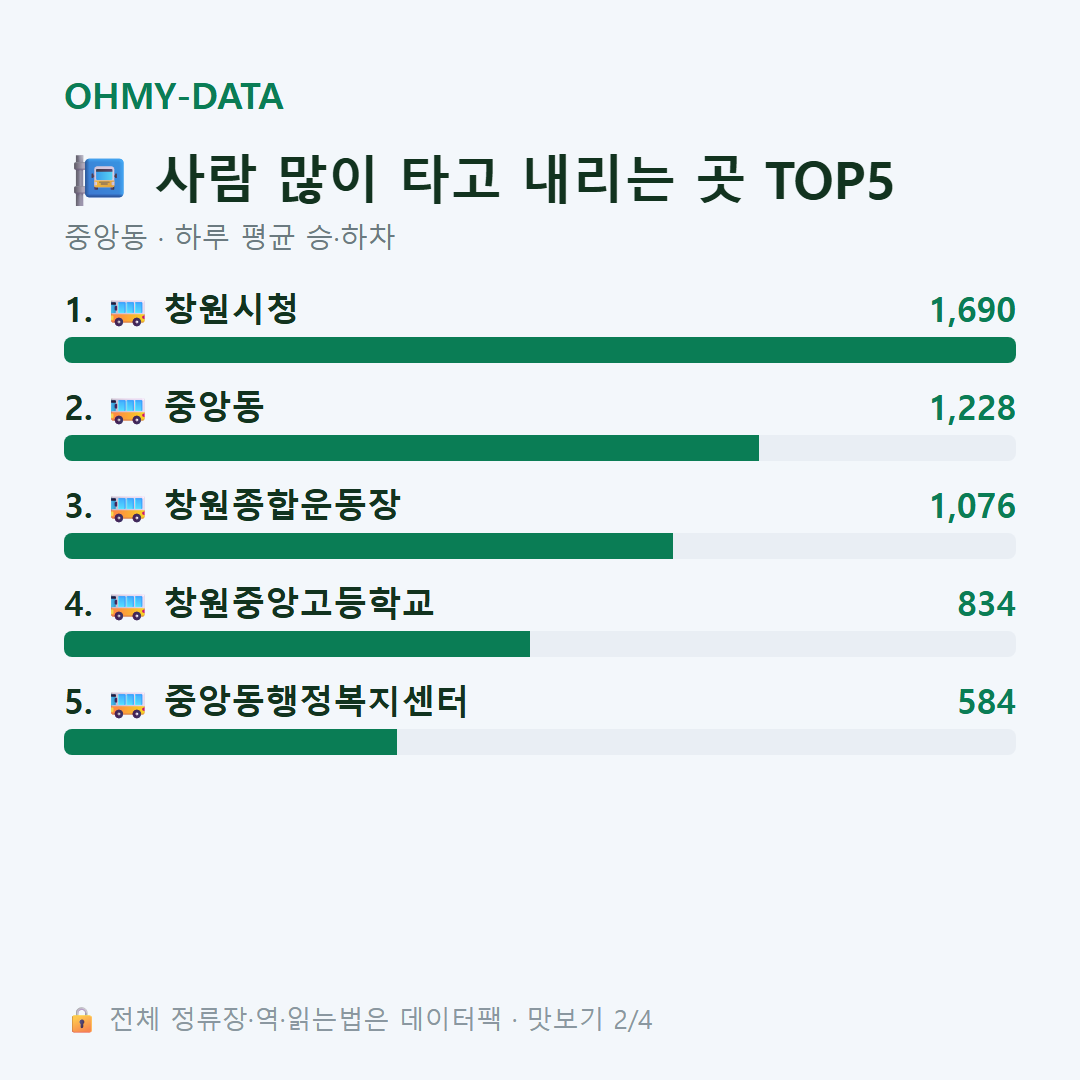
Task: Click the full green bar for 창원시청
Action: [x=540, y=350]
